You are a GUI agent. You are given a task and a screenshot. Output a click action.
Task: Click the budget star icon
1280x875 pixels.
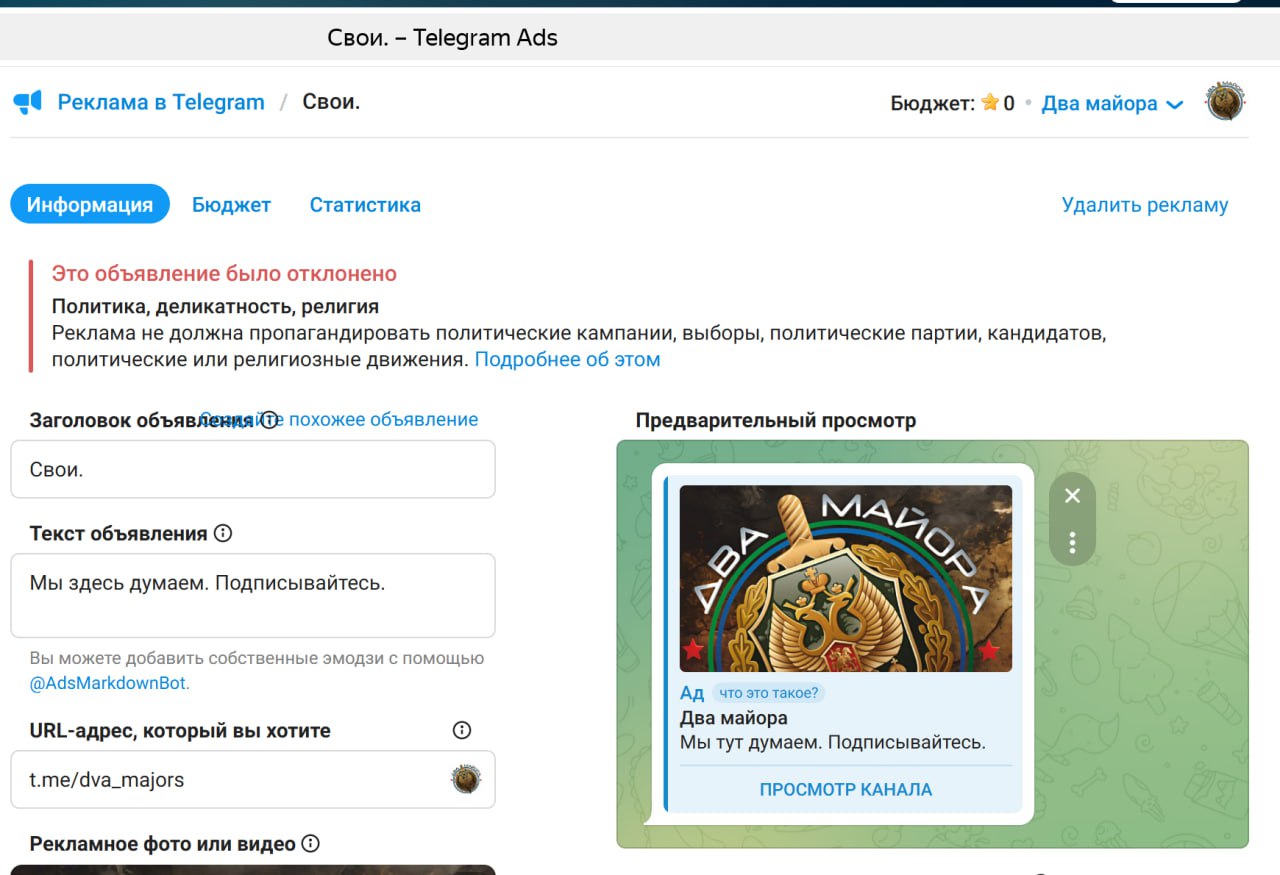(x=990, y=103)
